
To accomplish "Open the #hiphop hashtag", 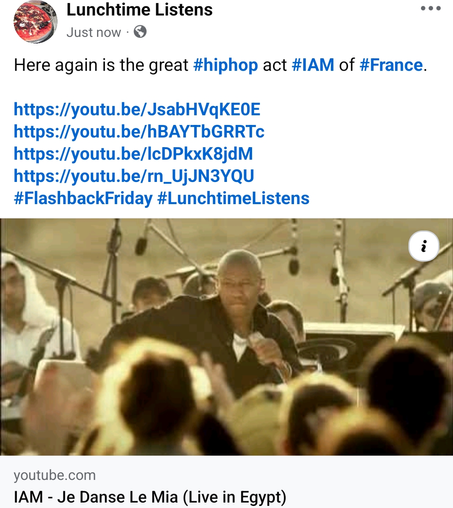I will pyautogui.click(x=226, y=65).
